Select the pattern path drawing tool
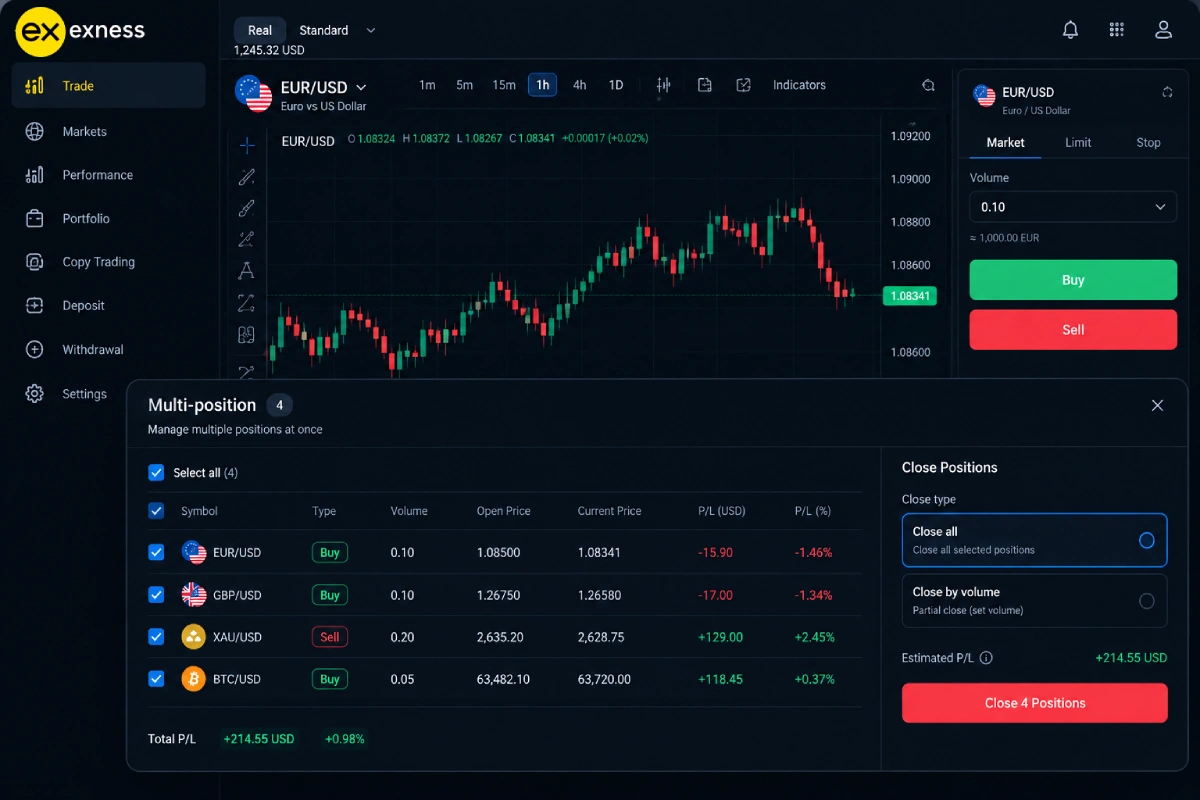Image resolution: width=1200 pixels, height=800 pixels. coord(247,302)
